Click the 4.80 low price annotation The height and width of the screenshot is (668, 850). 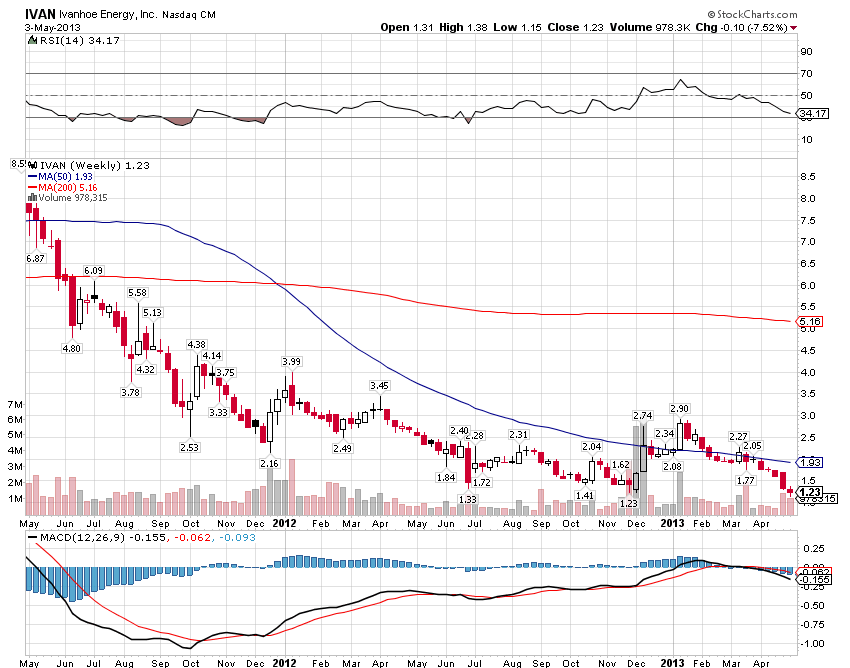pyautogui.click(x=72, y=349)
